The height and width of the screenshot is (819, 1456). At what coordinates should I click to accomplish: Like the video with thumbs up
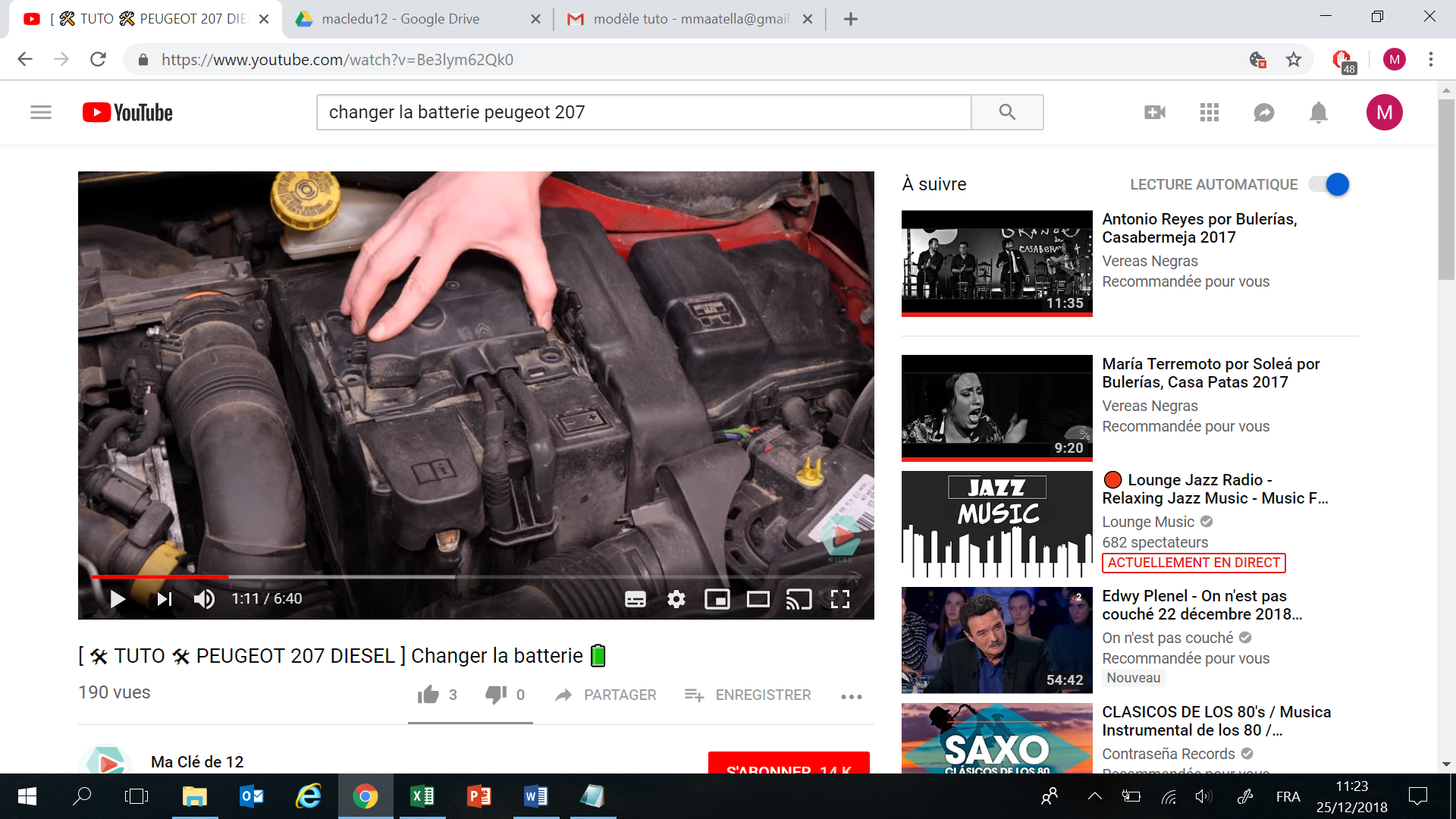(x=428, y=695)
